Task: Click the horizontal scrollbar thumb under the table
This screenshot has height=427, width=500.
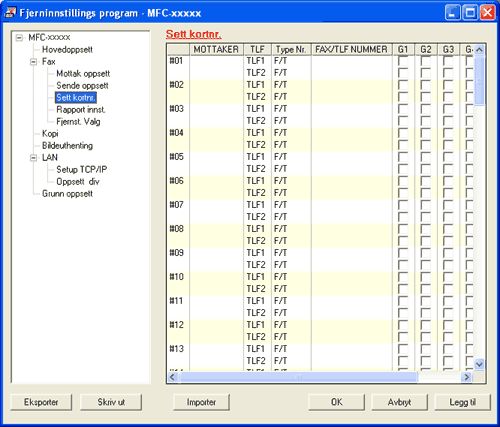Action: 298,377
